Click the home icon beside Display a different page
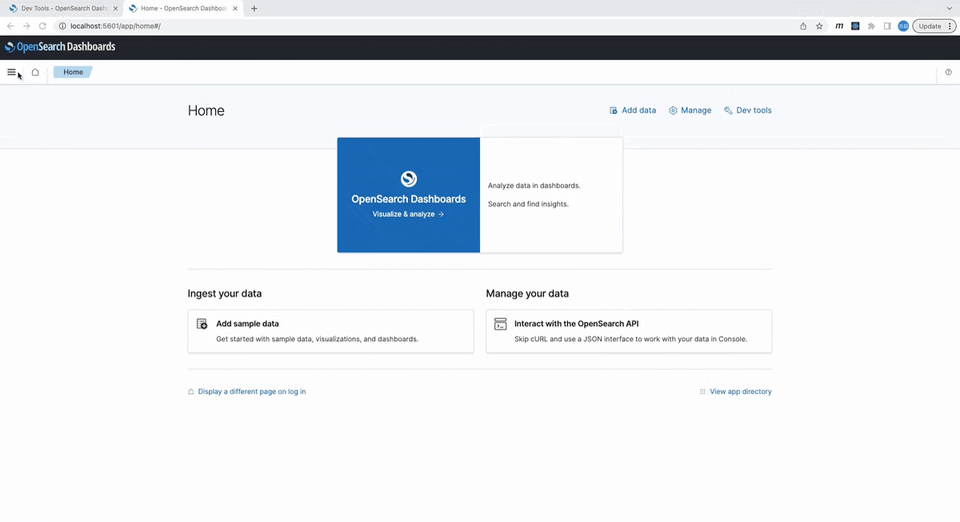 pyautogui.click(x=191, y=392)
